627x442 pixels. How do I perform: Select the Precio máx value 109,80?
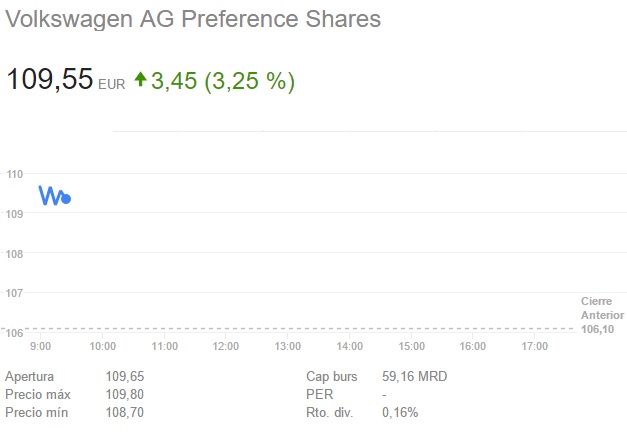pyautogui.click(x=125, y=394)
